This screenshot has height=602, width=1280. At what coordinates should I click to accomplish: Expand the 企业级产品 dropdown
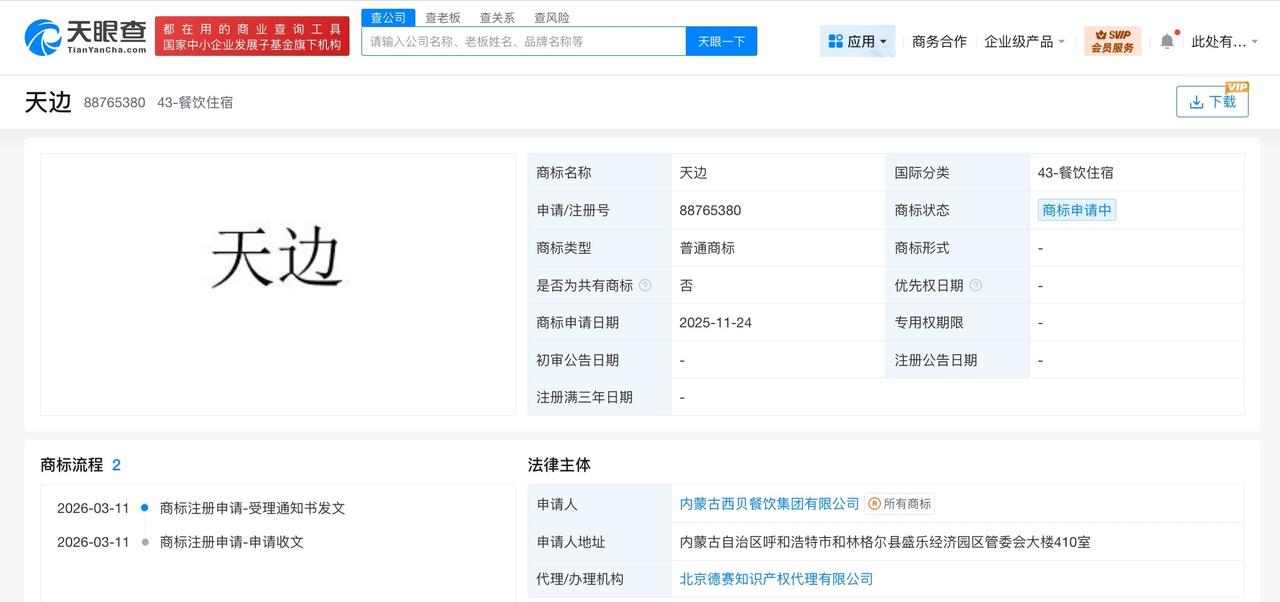[1022, 40]
